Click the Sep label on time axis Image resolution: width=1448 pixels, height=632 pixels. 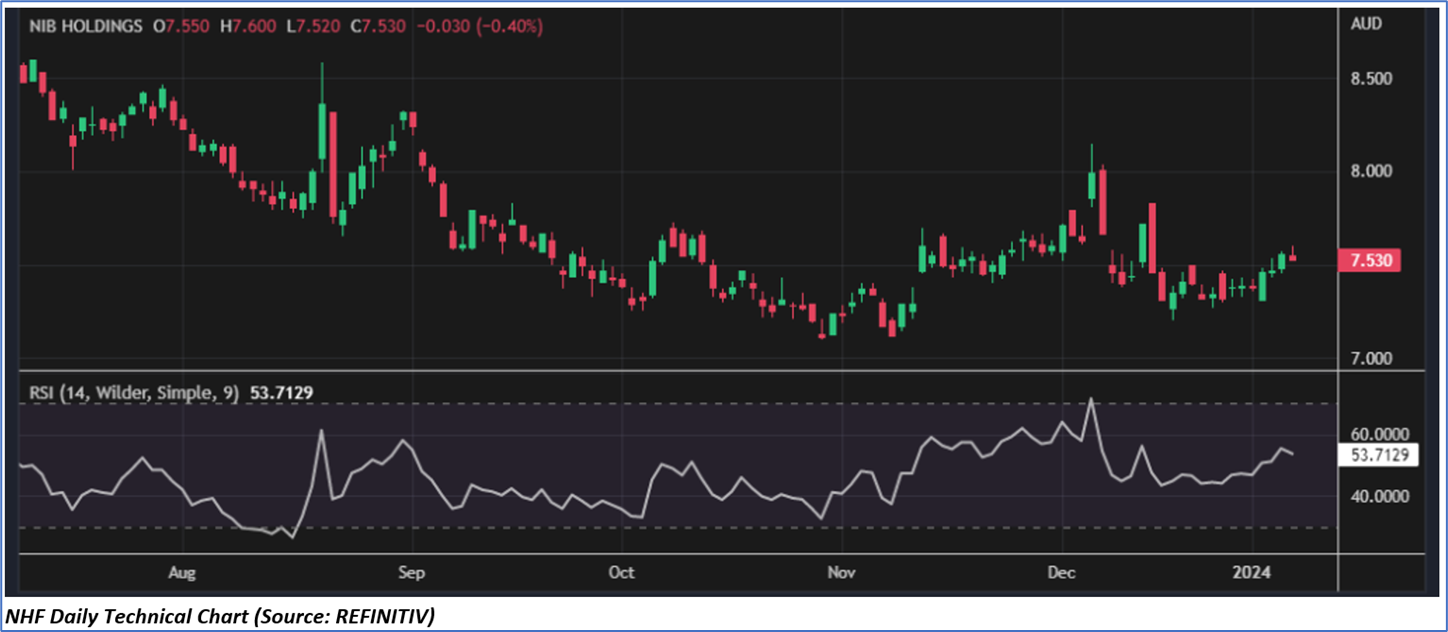(412, 573)
